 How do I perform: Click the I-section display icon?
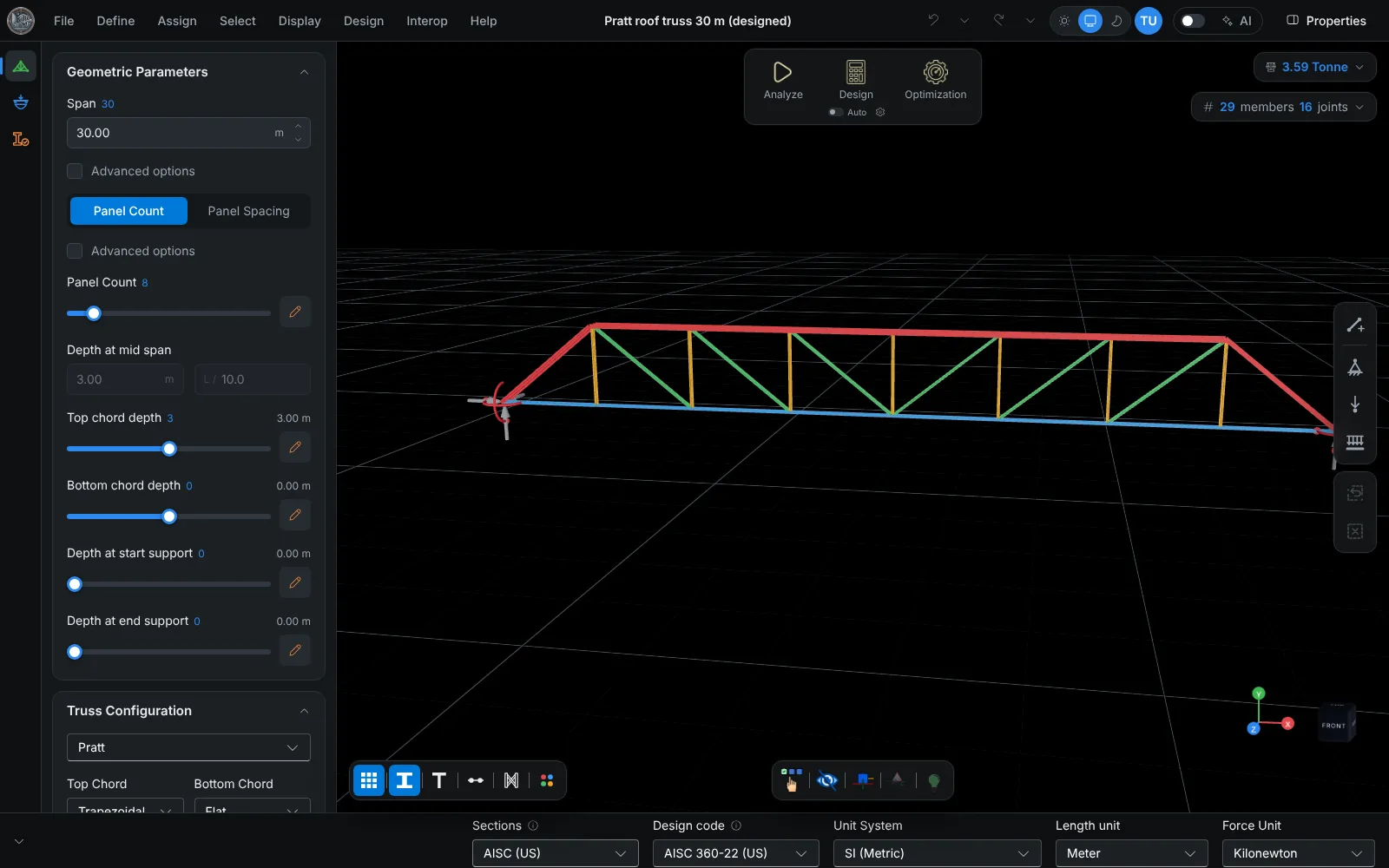(405, 780)
